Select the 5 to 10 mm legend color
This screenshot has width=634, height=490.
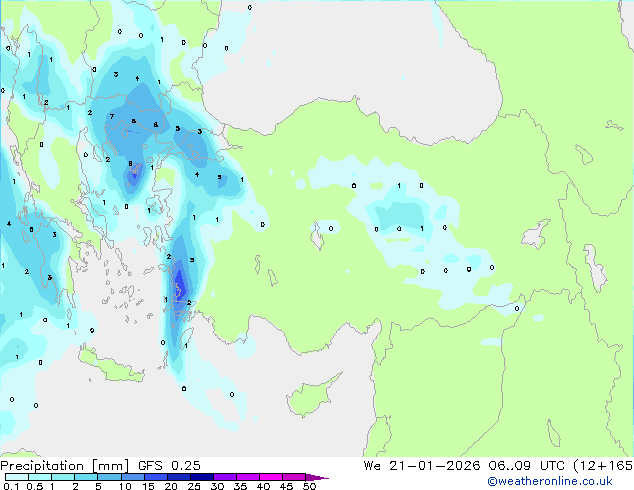(x=109, y=477)
